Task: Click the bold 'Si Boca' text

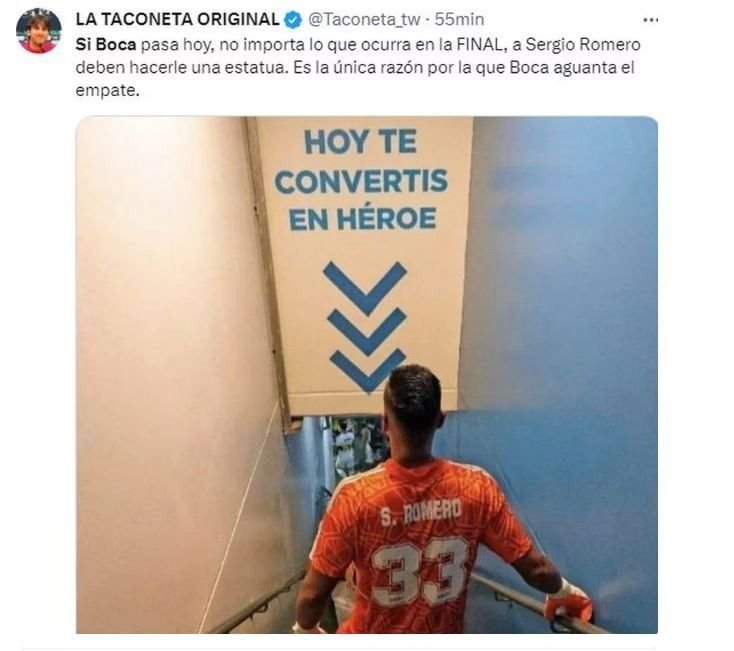Action: [106, 44]
